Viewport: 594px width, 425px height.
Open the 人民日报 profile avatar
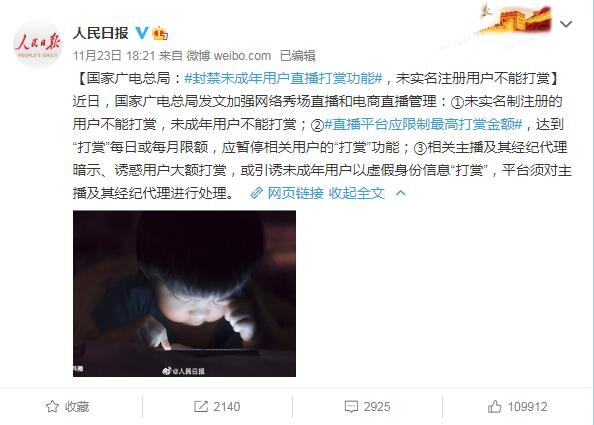(x=38, y=44)
